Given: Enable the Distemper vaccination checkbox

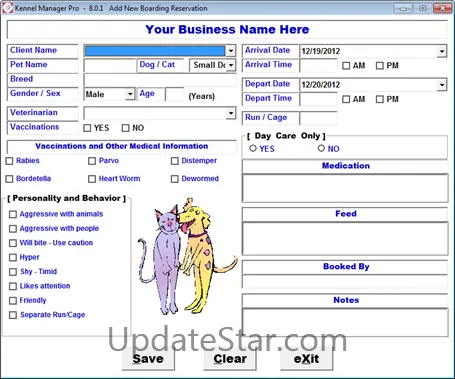Looking at the screenshot, I should (175, 161).
